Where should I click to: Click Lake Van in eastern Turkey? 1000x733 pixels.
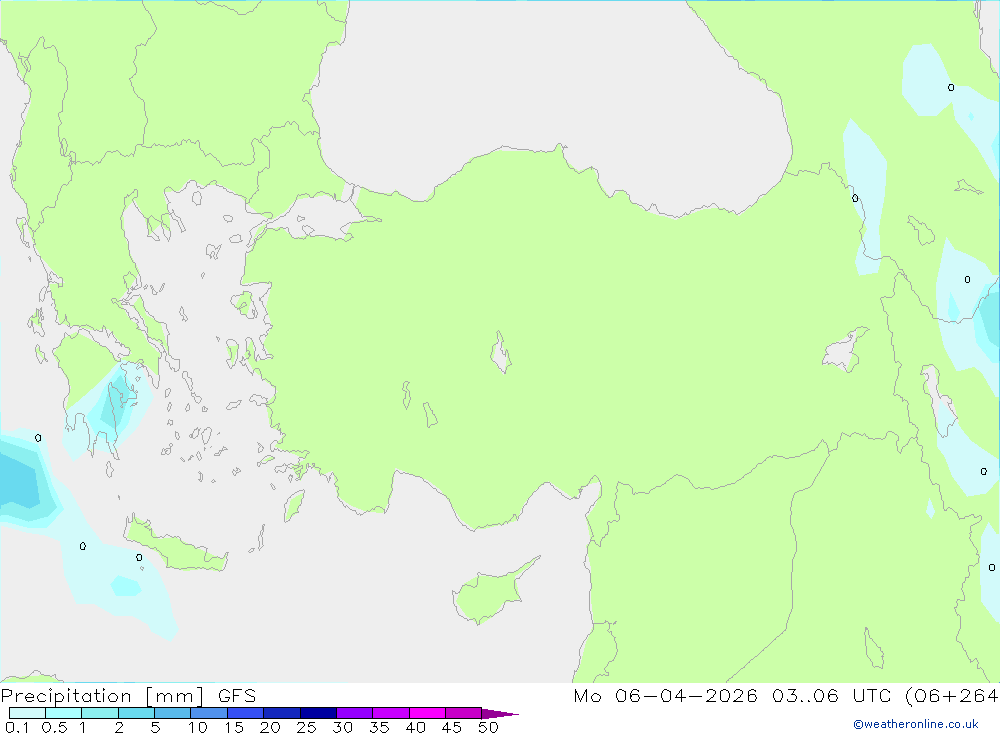coord(843,351)
